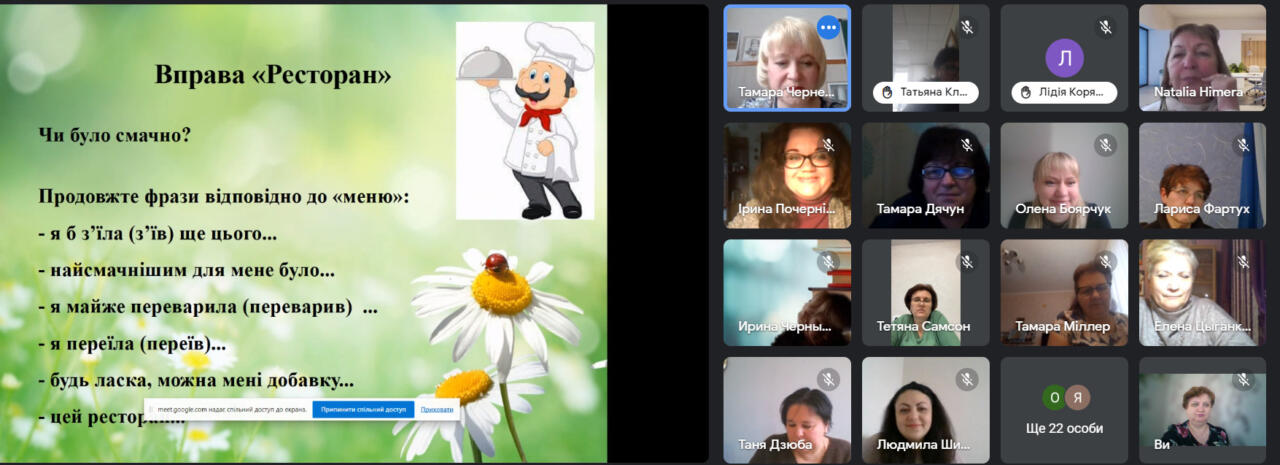Click muted mic icon on Тамара Міллер tile

click(x=1105, y=262)
